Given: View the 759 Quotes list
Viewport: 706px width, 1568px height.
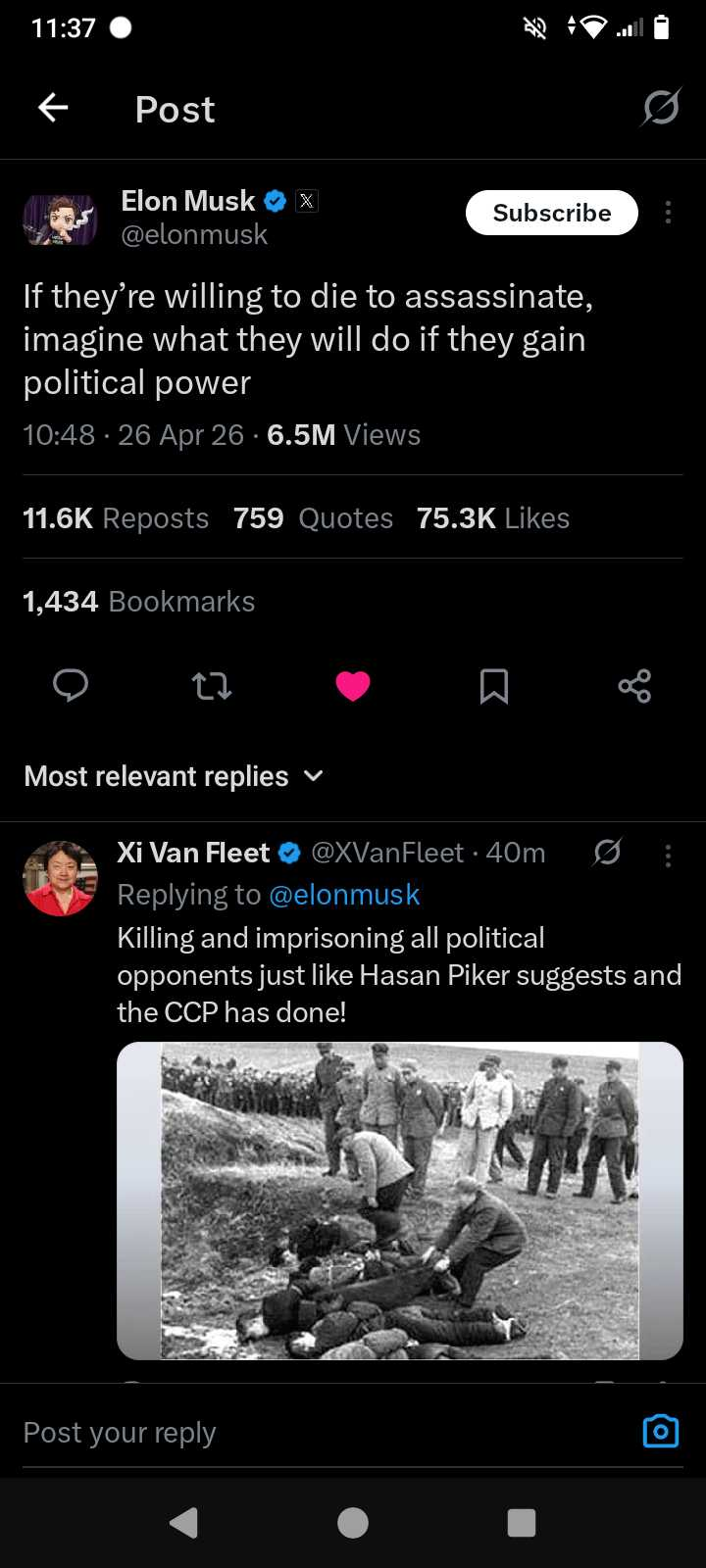Looking at the screenshot, I should tap(313, 518).
